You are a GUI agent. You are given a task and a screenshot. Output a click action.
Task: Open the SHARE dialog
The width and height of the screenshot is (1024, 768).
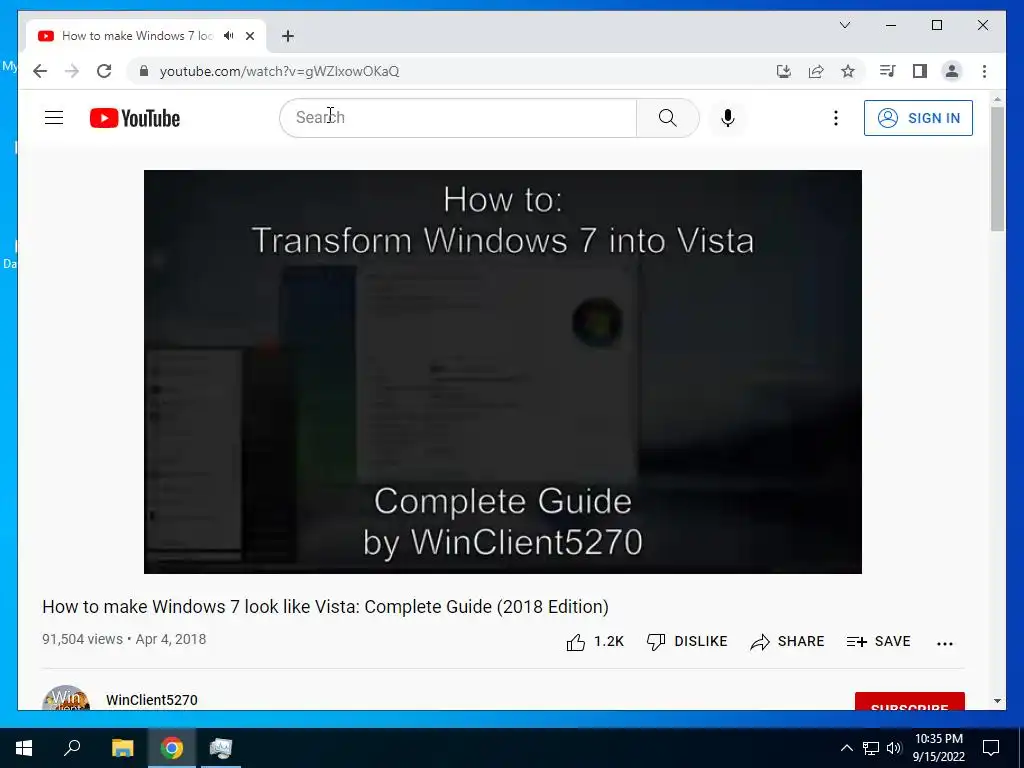787,642
